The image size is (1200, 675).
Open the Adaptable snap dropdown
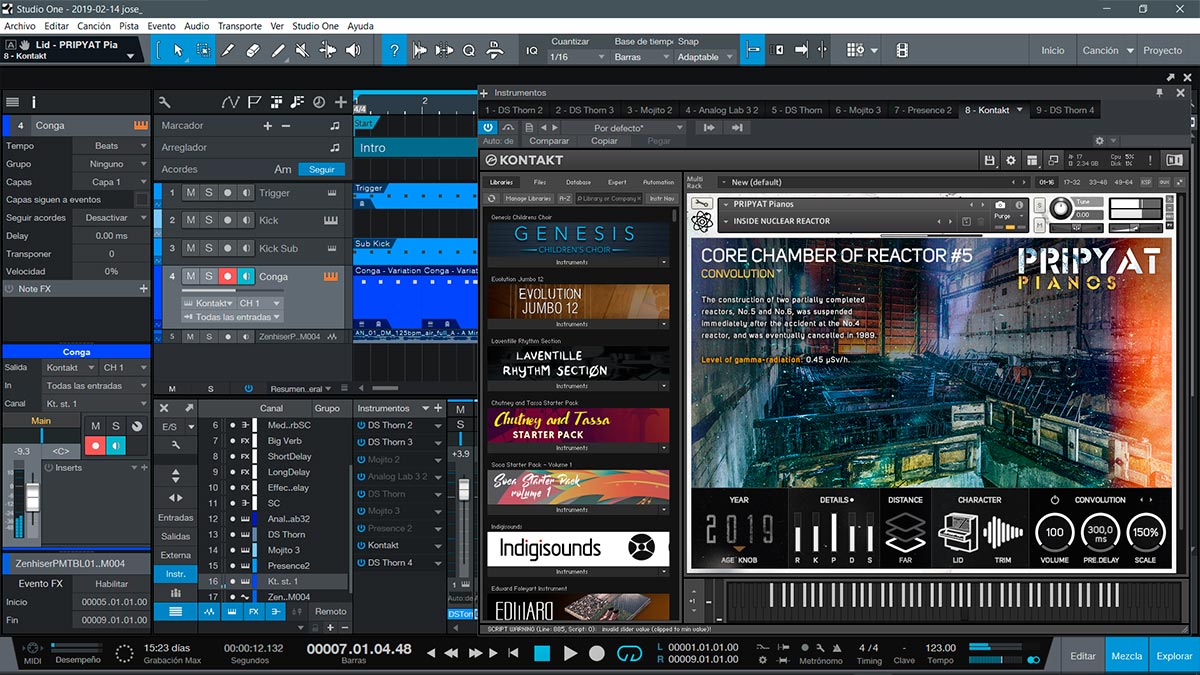tap(704, 57)
